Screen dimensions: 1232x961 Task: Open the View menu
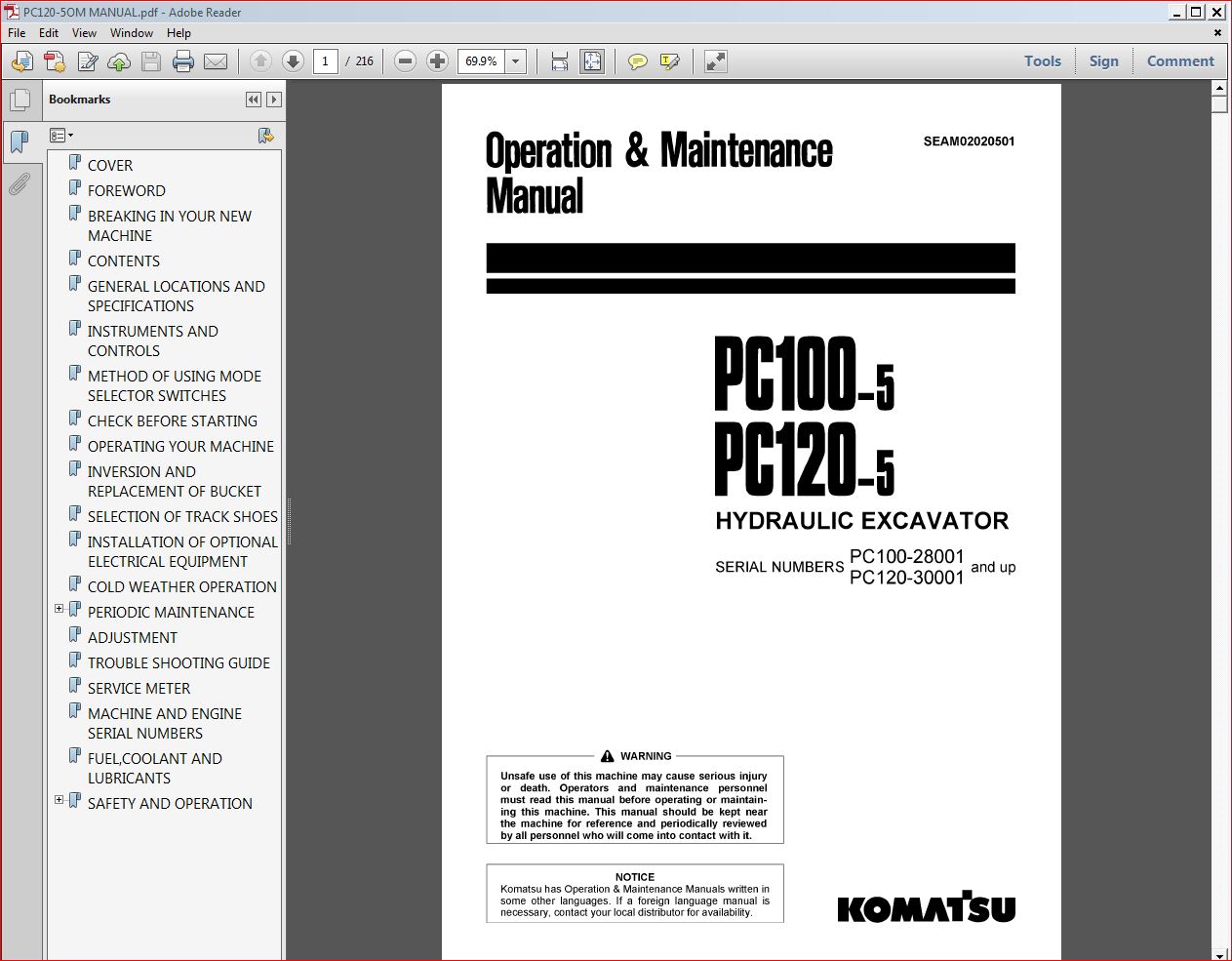click(84, 33)
